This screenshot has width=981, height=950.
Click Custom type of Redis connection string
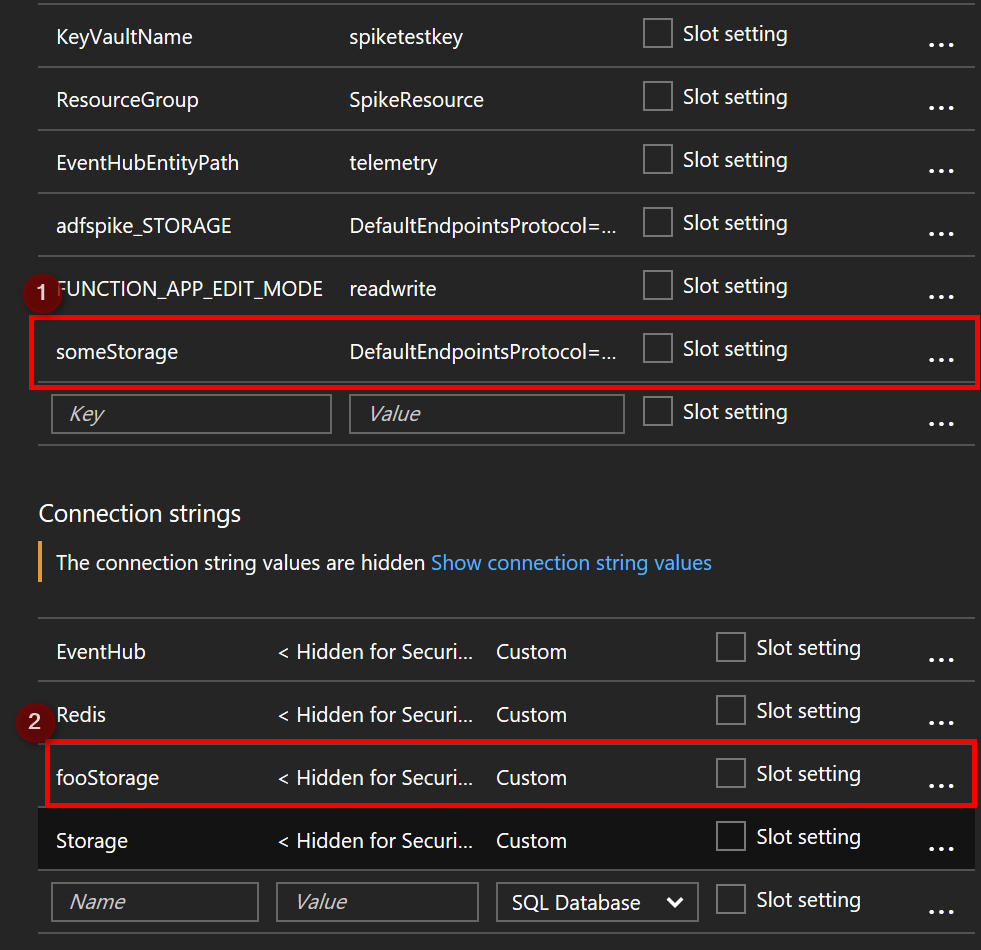click(531, 715)
